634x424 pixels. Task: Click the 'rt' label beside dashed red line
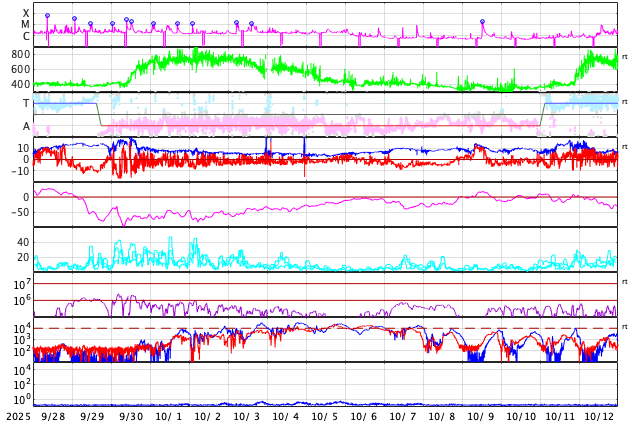(x=625, y=327)
